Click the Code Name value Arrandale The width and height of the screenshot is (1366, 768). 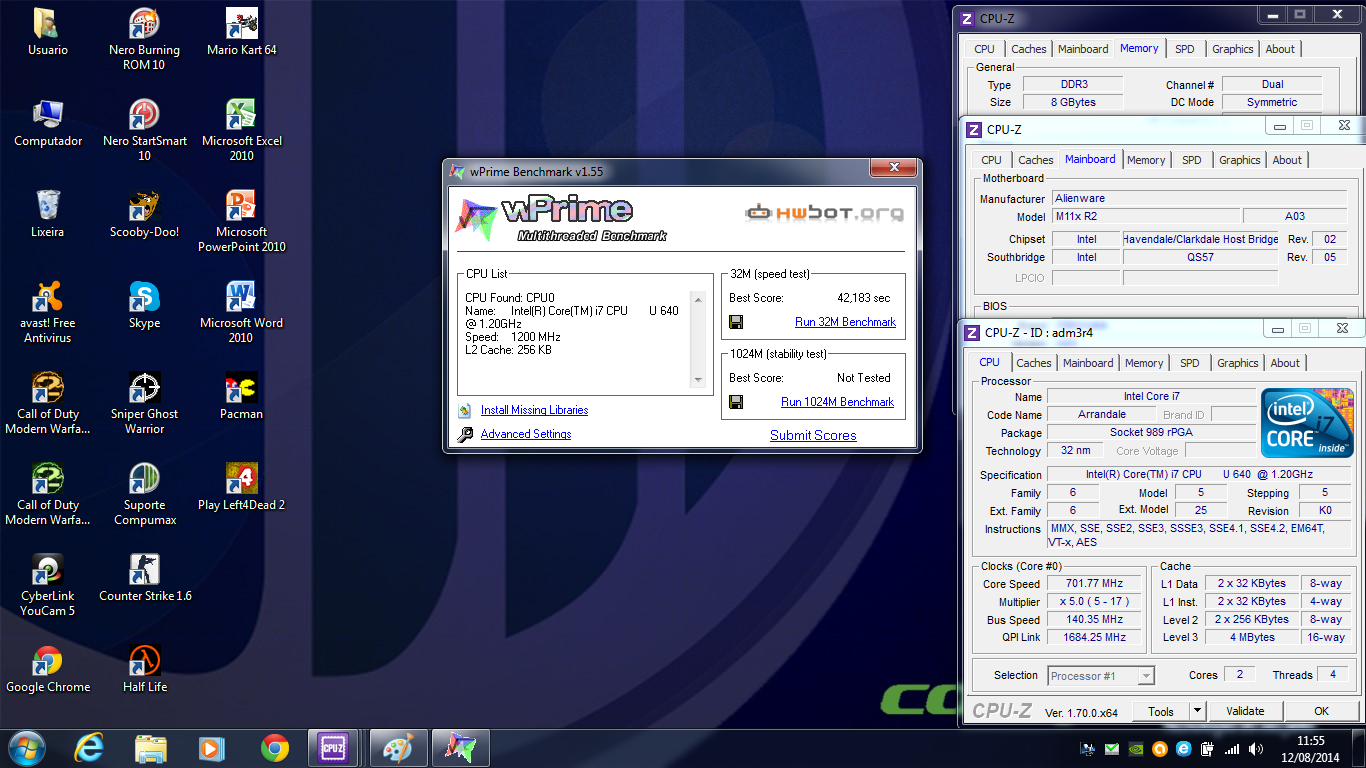[x=1102, y=415]
